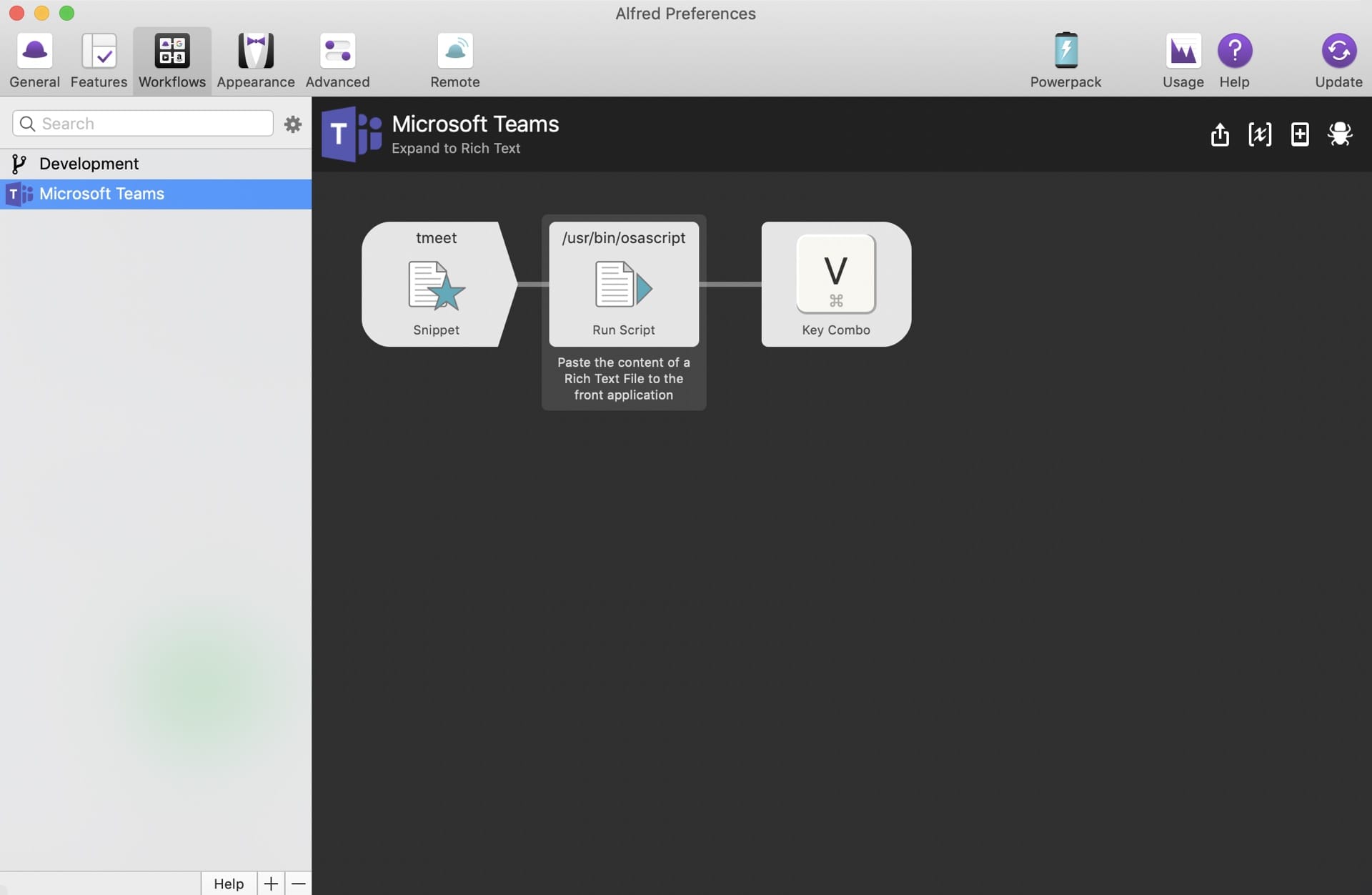
Task: Click the workflow title Microsoft Teams
Action: pyautogui.click(x=475, y=124)
